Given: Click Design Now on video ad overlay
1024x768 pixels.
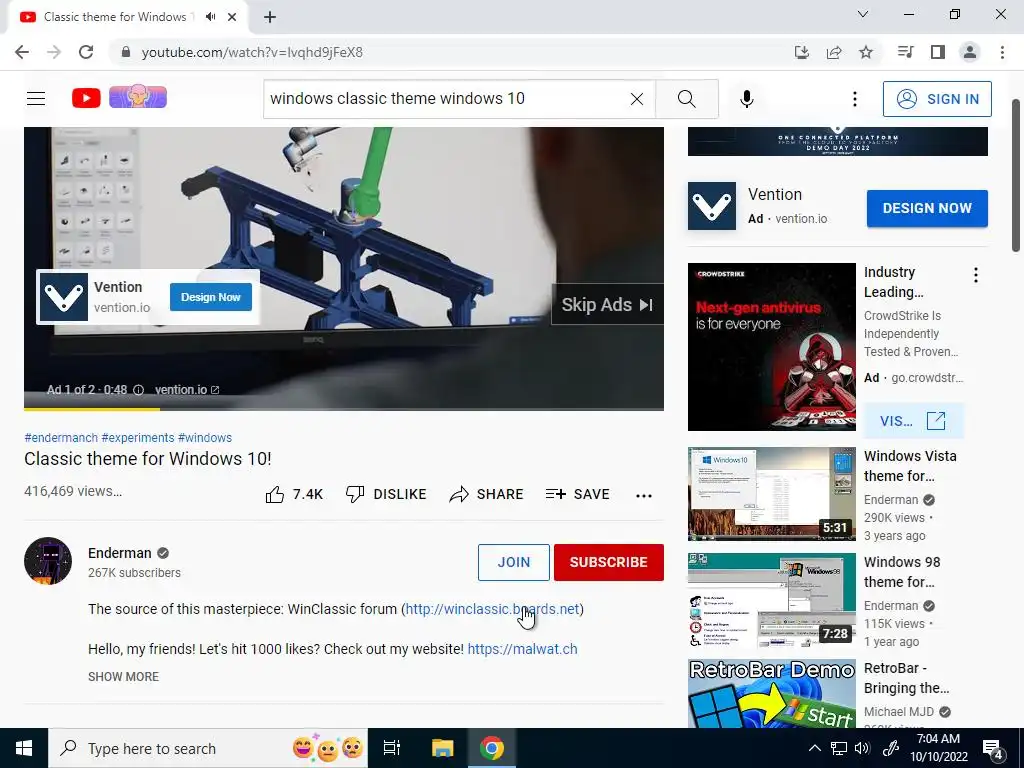Looking at the screenshot, I should 211,297.
